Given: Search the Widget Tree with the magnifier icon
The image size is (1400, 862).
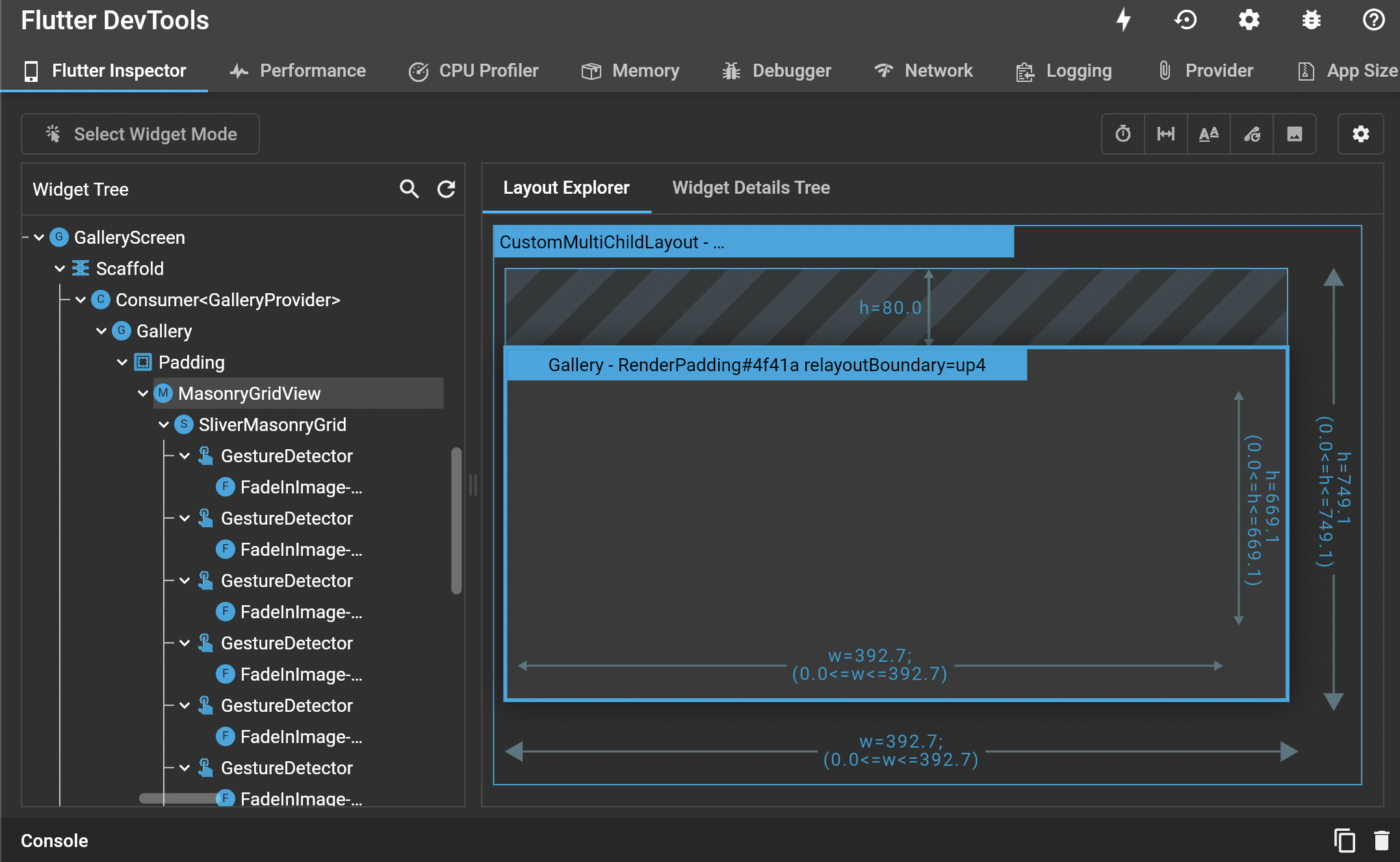Looking at the screenshot, I should point(409,189).
